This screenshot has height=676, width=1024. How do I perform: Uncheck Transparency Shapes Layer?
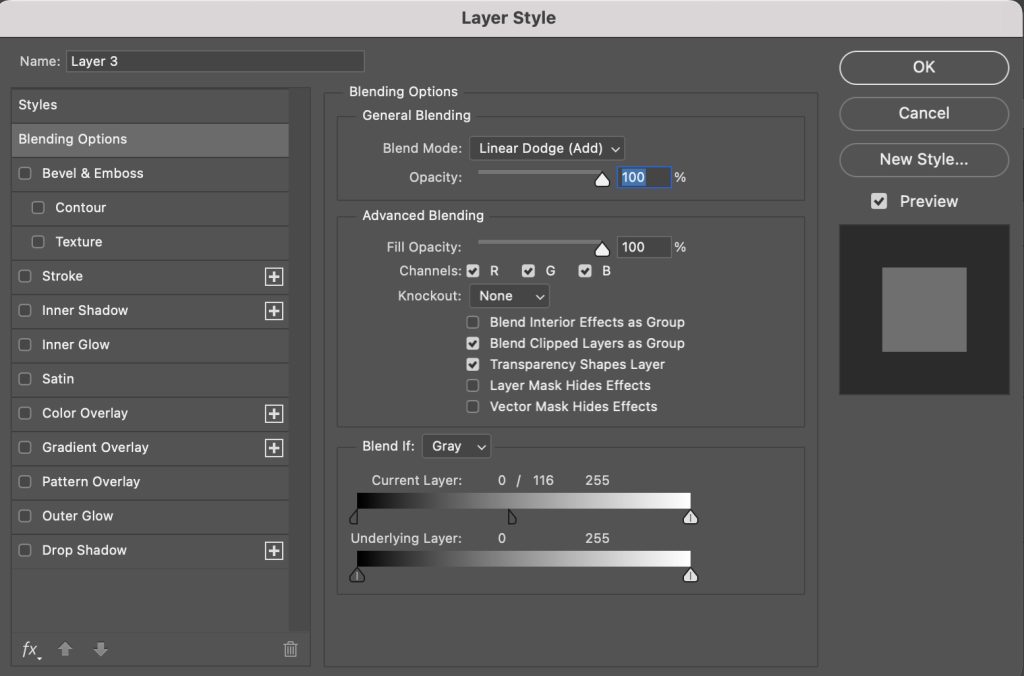(473, 365)
